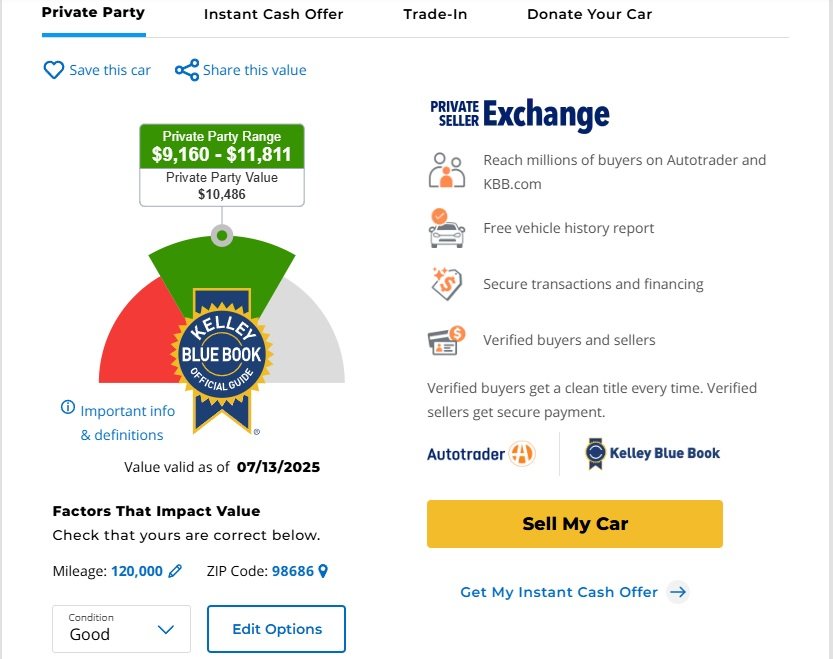
Task: Click the gauge marker at the green range
Action: [x=222, y=235]
